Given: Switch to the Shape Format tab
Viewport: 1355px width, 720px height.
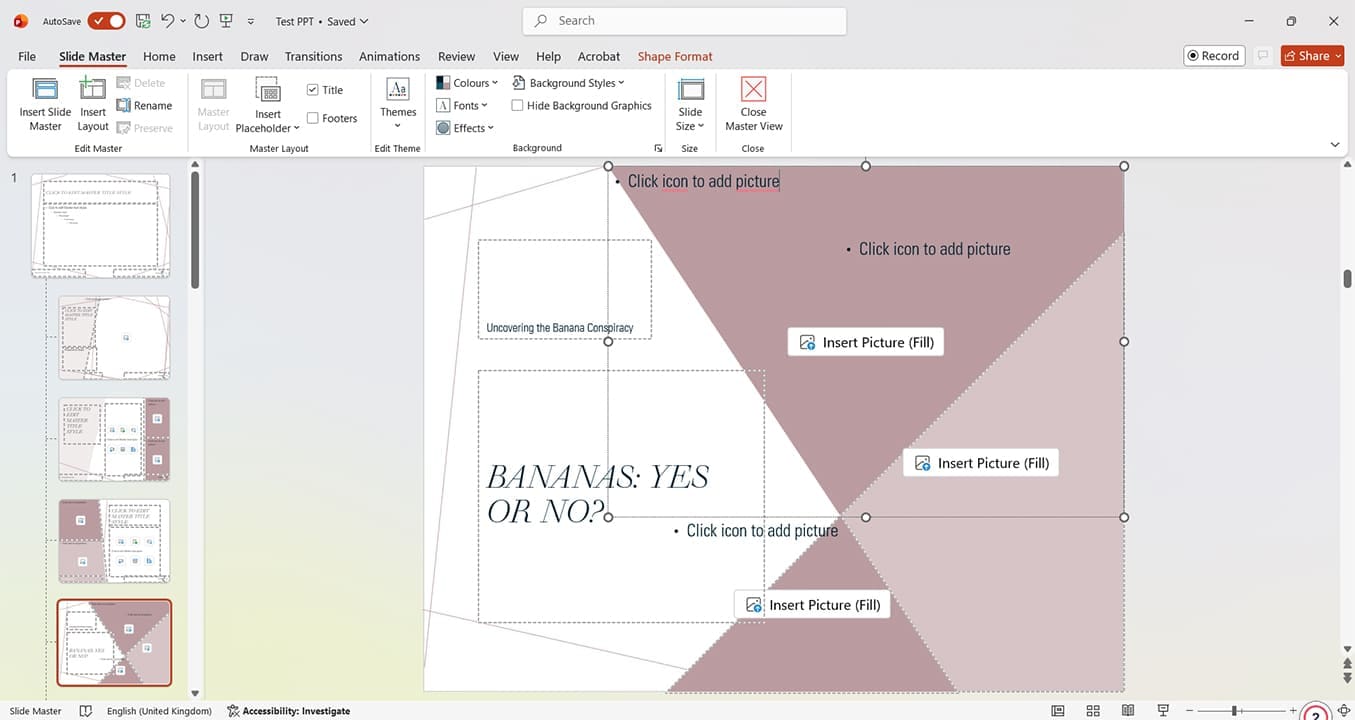Looking at the screenshot, I should point(675,57).
